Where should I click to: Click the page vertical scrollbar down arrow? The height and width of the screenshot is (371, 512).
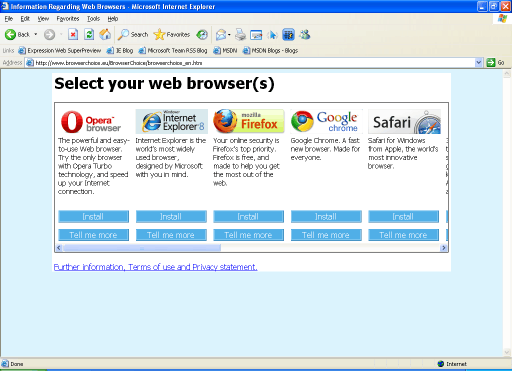[507, 352]
